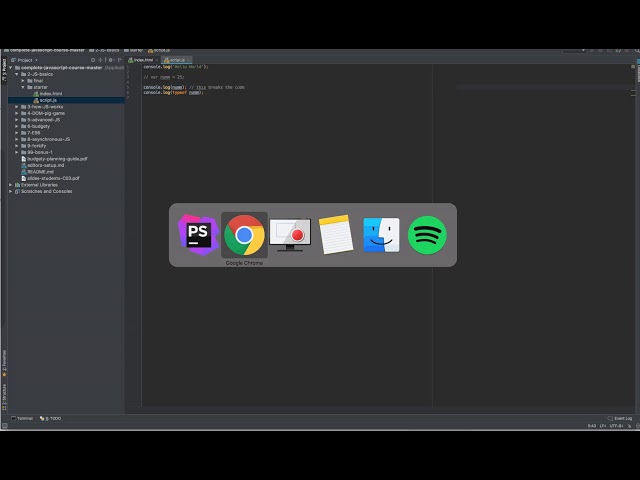Select editors-setup.md in the tree
This screenshot has height=480, width=640.
66,165
